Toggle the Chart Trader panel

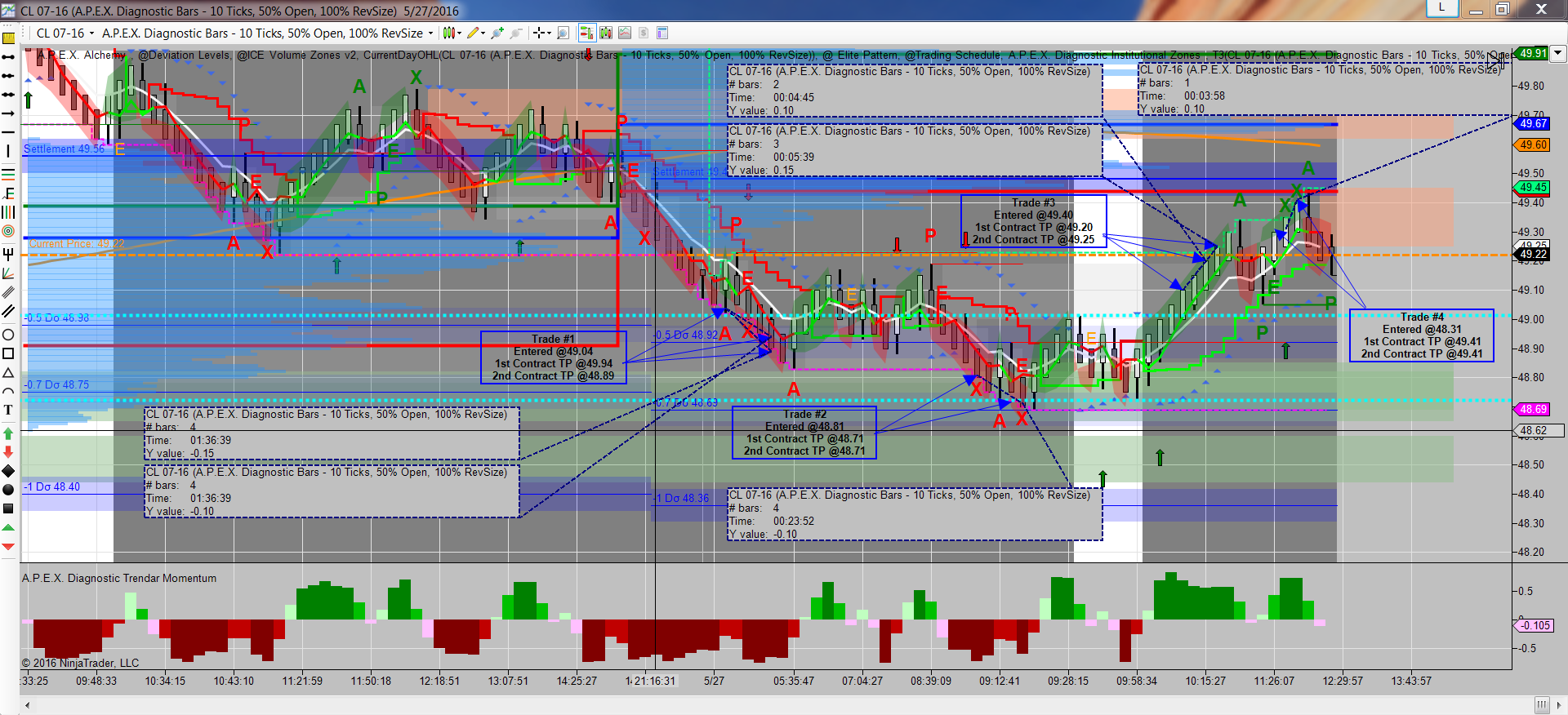586,33
